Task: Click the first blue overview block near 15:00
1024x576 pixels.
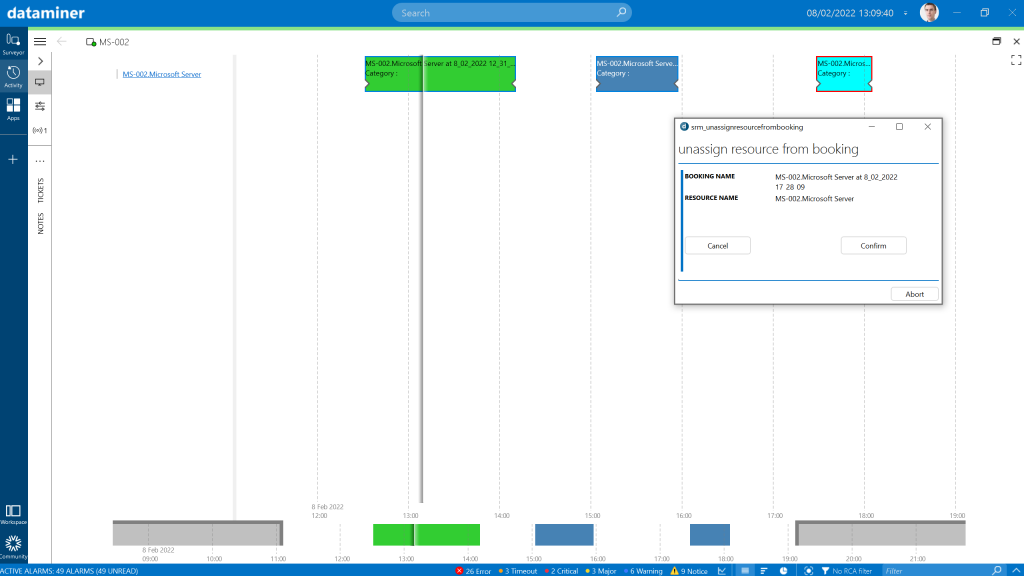Action: coord(564,534)
